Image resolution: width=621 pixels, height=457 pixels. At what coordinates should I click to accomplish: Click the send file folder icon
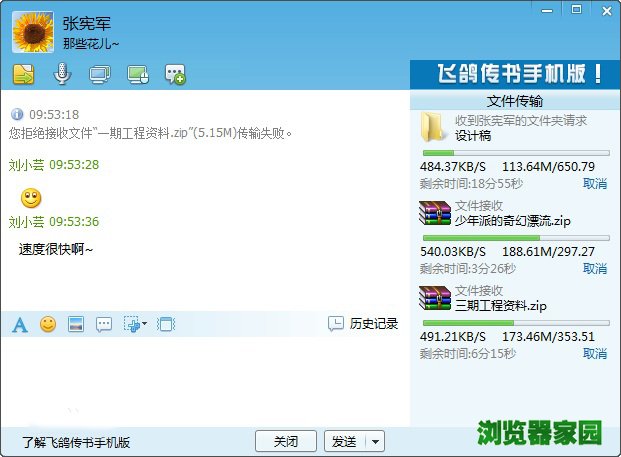(x=23, y=73)
